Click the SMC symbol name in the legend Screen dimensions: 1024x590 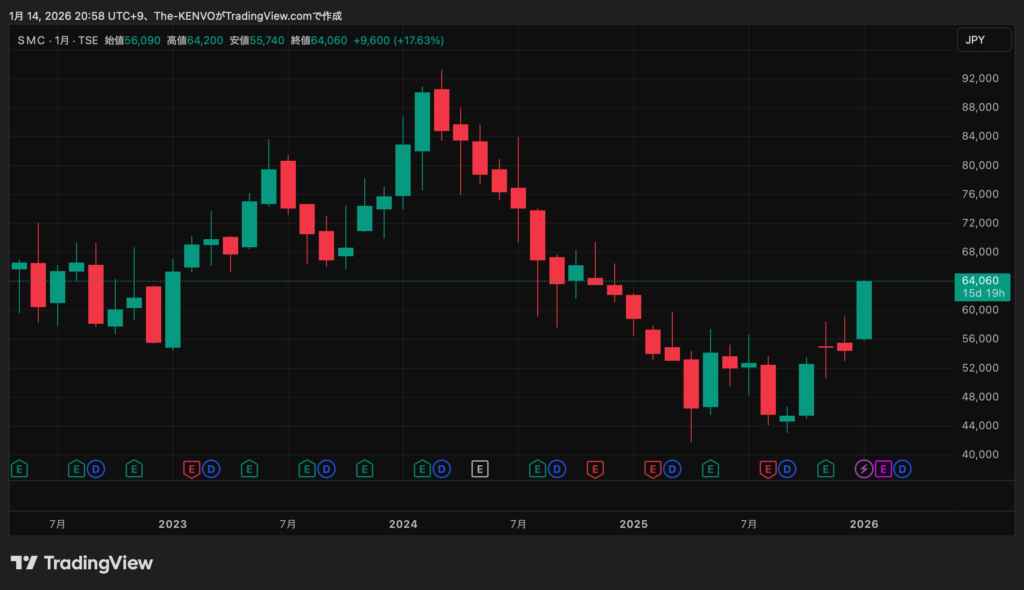[x=32, y=40]
